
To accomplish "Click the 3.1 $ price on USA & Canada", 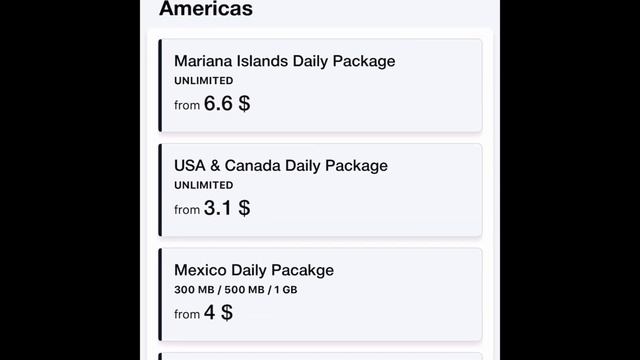I will 227,208.
